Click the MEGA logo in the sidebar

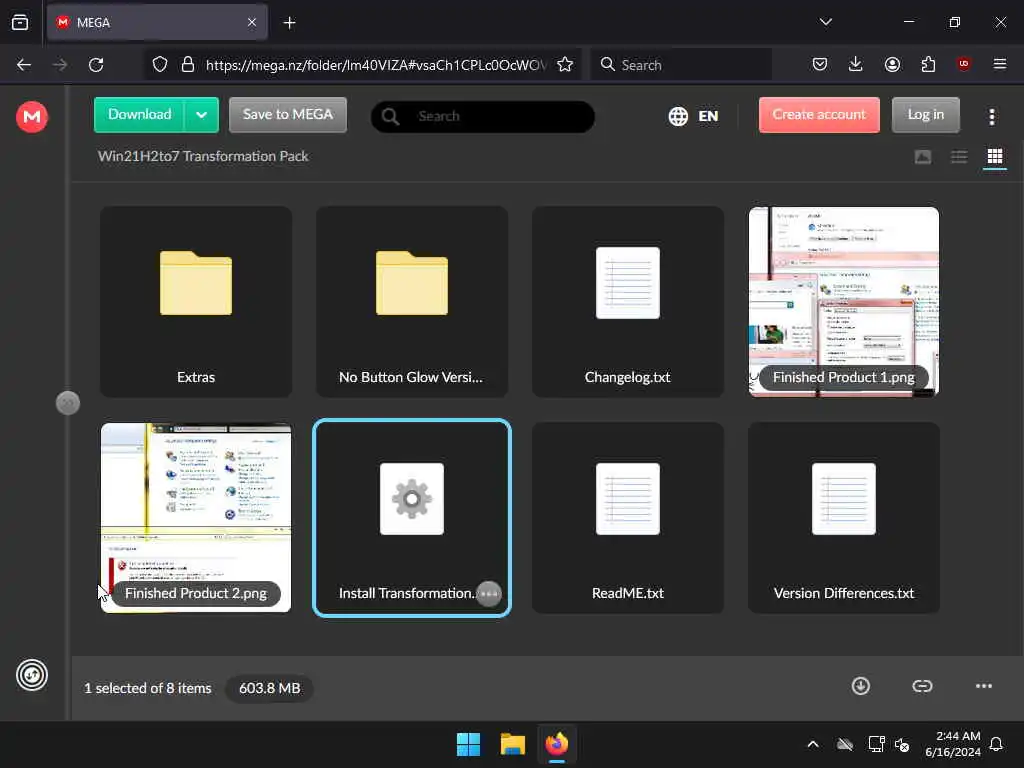click(31, 117)
